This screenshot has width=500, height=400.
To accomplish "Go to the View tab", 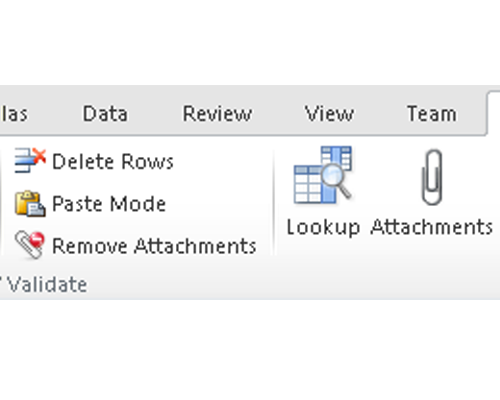I will click(x=329, y=114).
